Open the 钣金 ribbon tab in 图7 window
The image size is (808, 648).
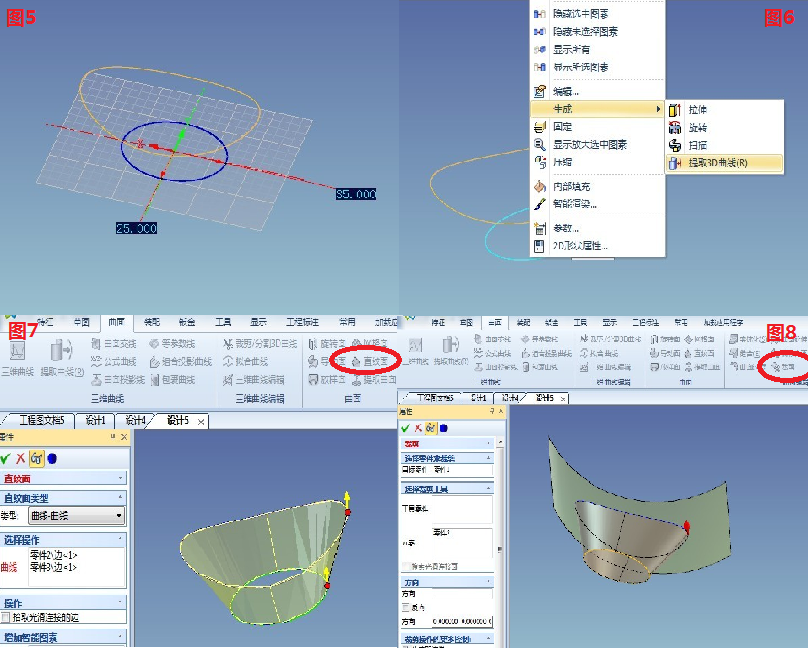coord(187,322)
